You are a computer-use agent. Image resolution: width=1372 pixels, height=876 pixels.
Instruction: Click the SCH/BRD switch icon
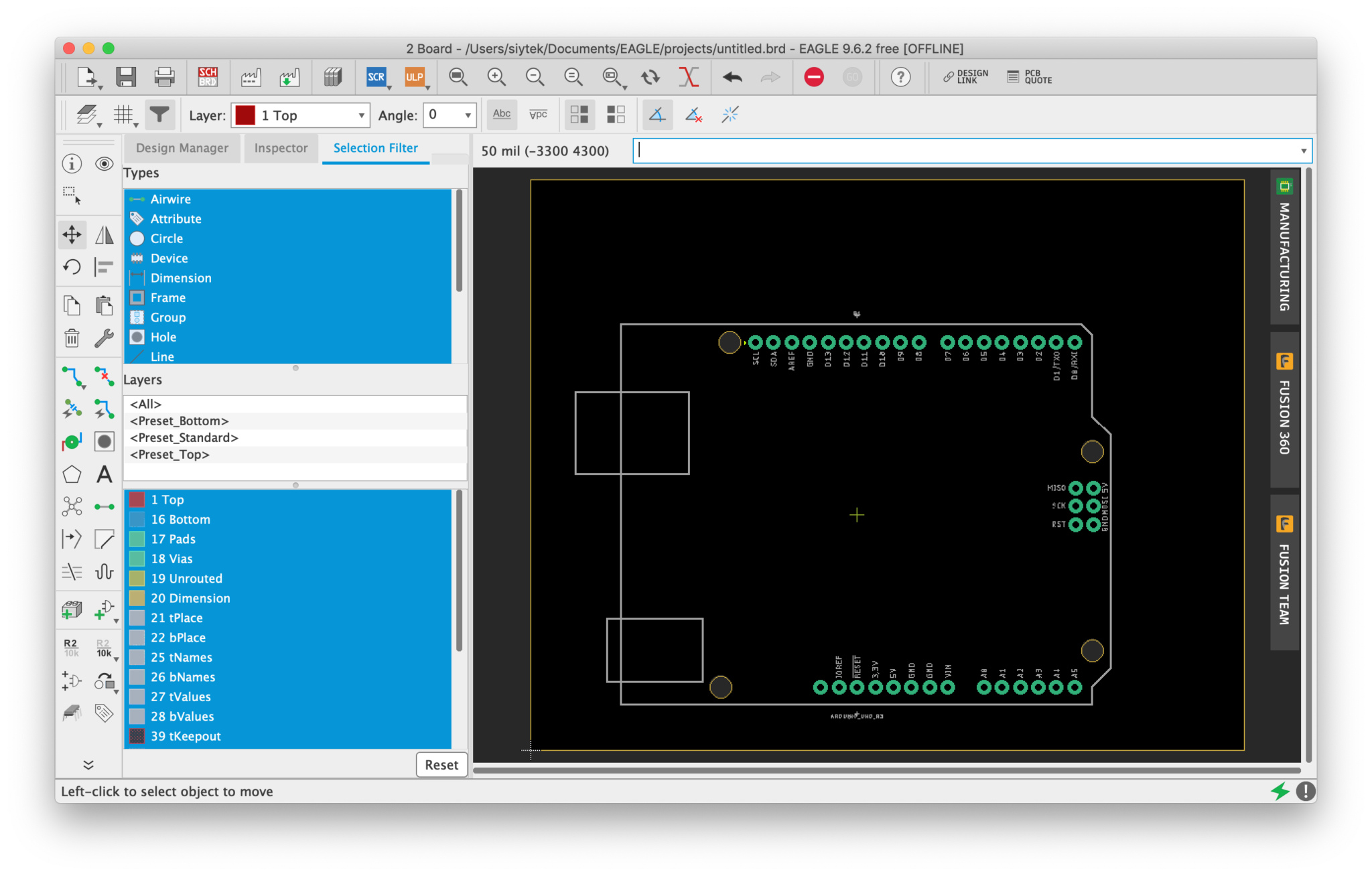point(208,77)
